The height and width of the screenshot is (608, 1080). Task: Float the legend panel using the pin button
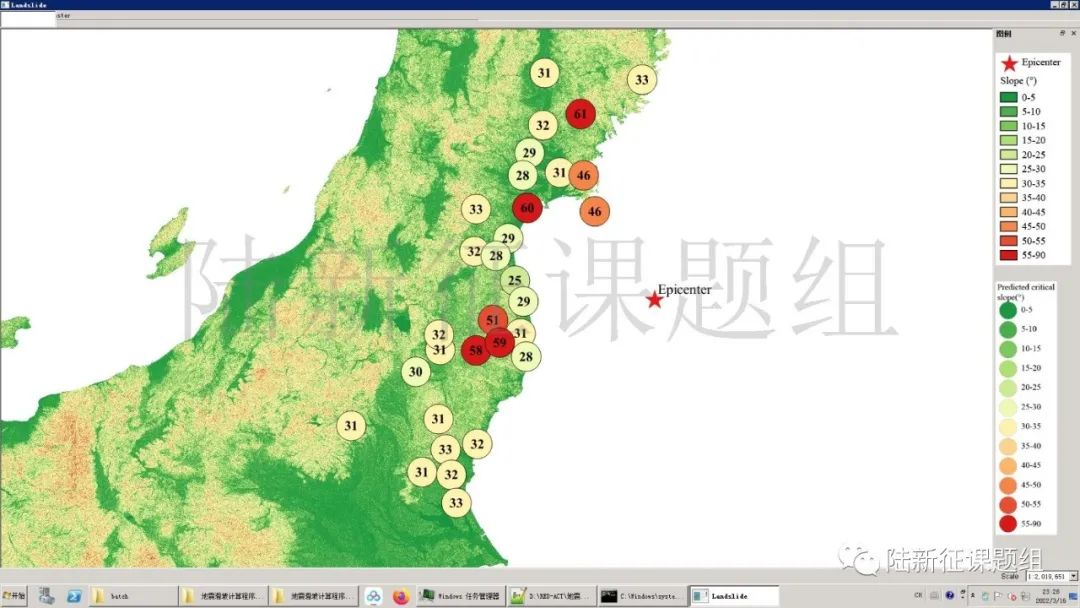[x=1062, y=34]
